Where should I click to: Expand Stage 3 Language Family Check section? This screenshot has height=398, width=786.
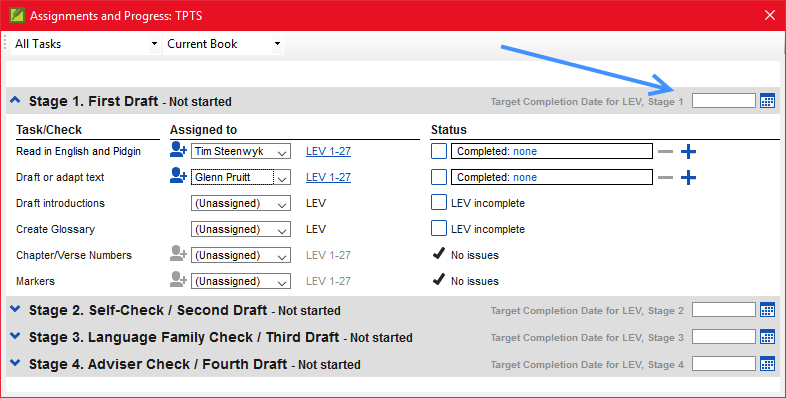coord(15,336)
